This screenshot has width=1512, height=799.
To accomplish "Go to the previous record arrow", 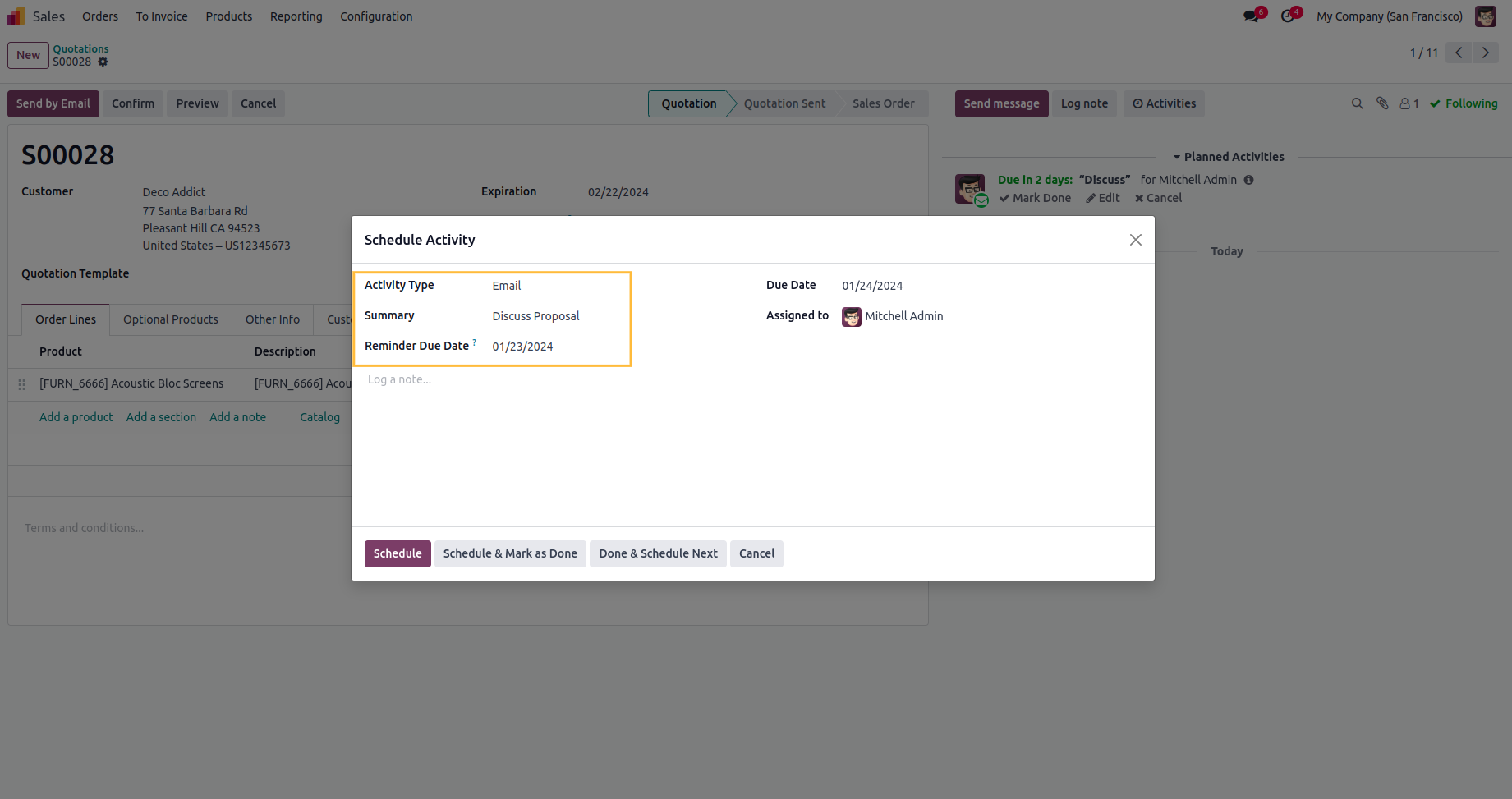I will pos(1459,53).
